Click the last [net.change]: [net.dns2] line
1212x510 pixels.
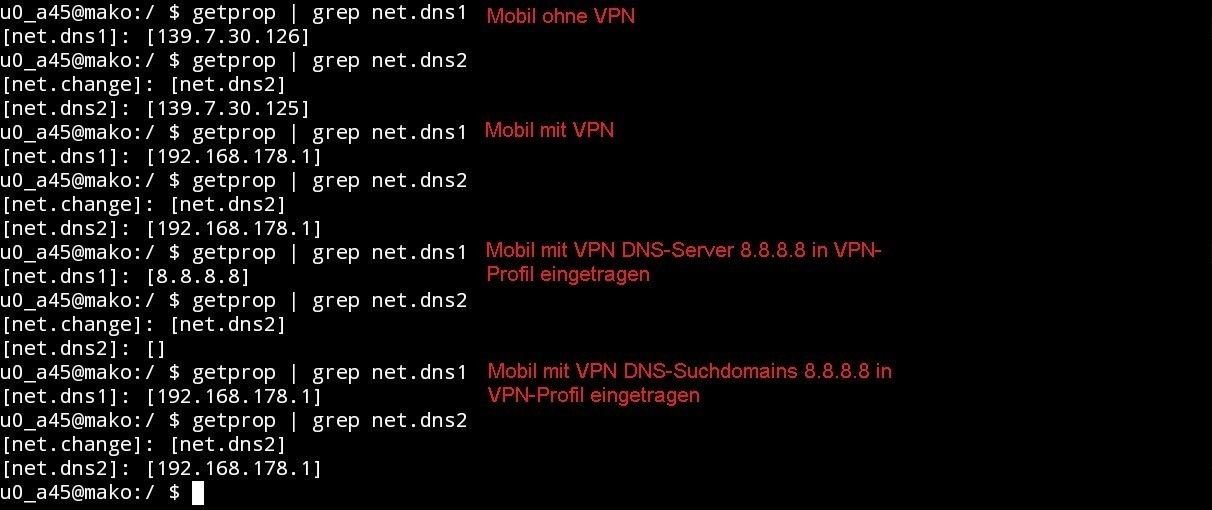pyautogui.click(x=143, y=445)
